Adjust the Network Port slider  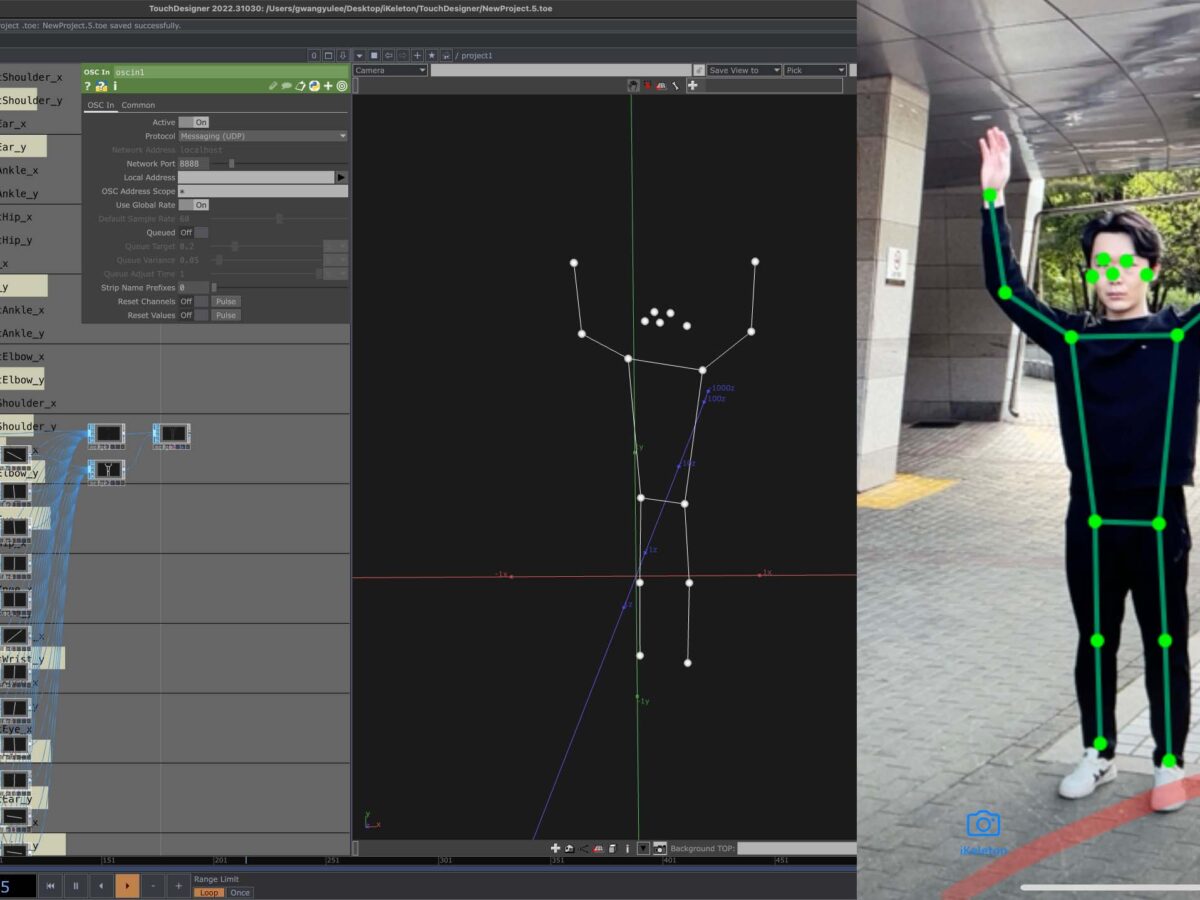tap(232, 164)
